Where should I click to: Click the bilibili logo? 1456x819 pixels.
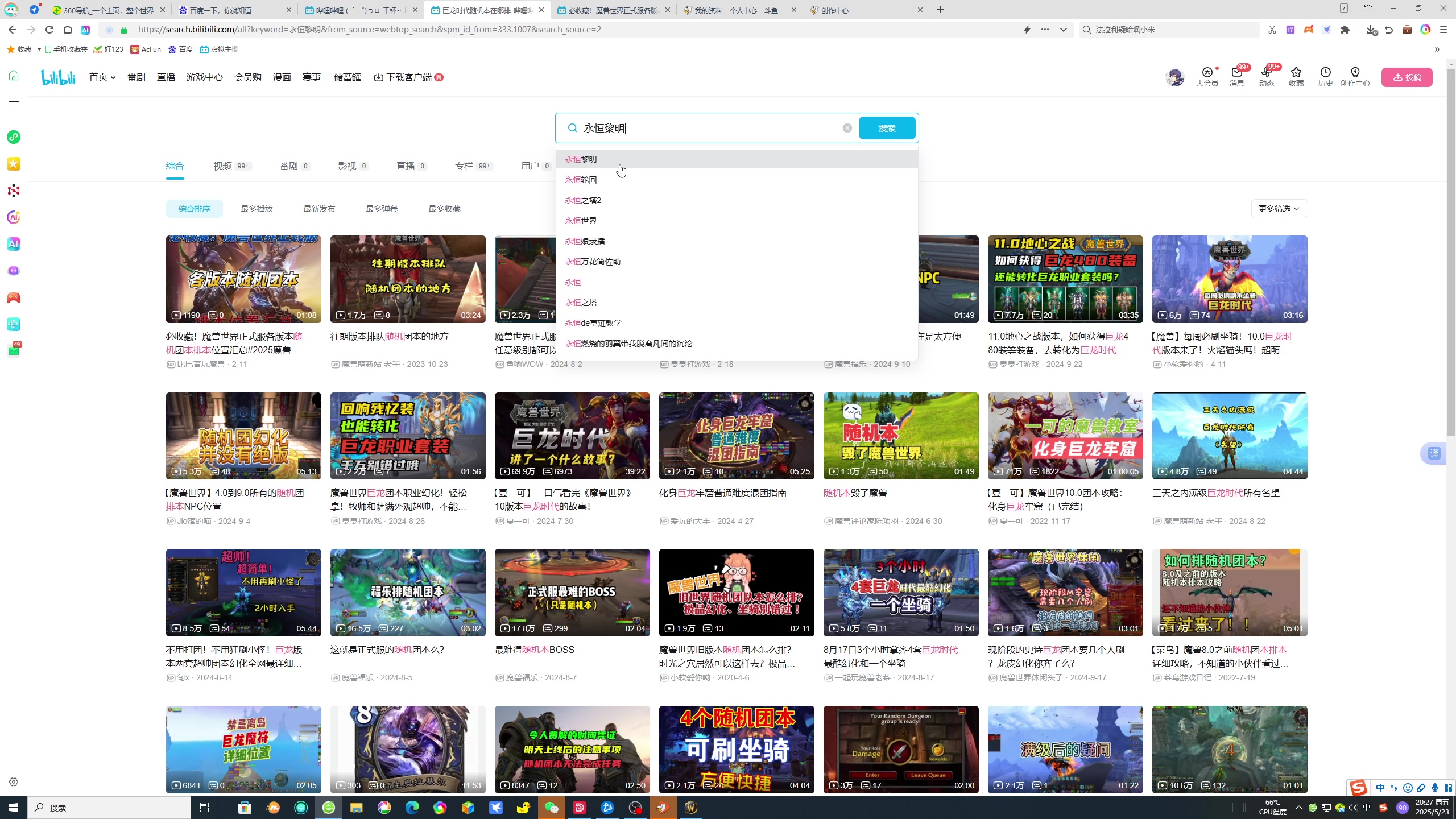point(58,77)
